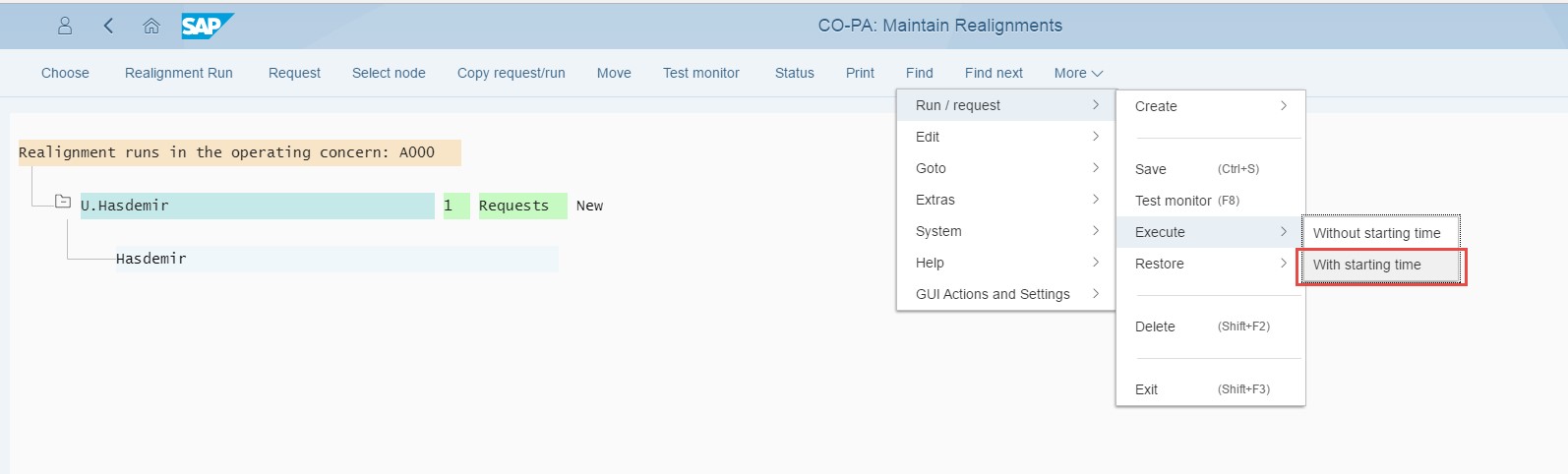The width and height of the screenshot is (1568, 474).
Task: Click the Find next toolbar button
Action: point(994,73)
